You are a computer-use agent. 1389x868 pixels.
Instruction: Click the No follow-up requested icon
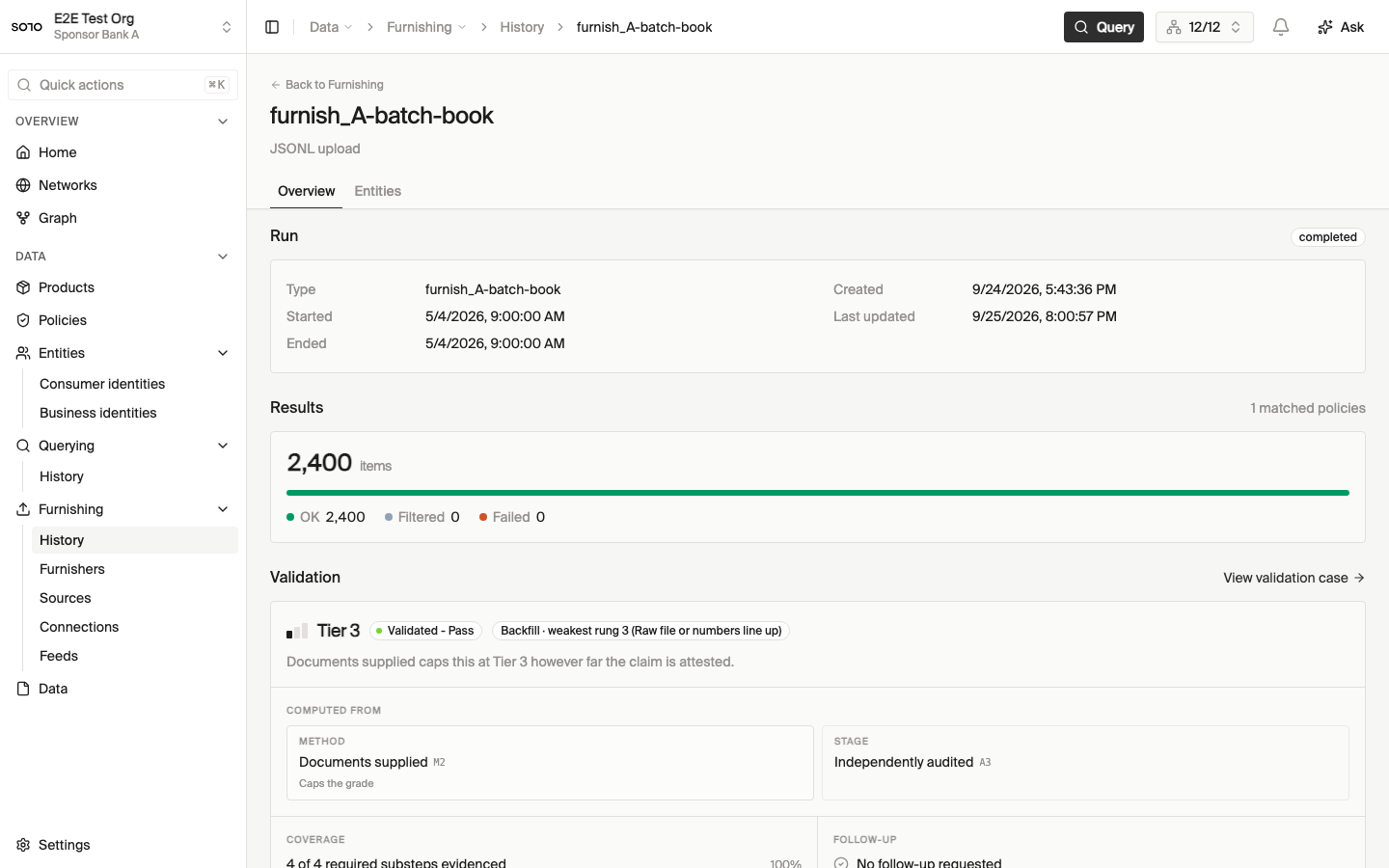841,863
